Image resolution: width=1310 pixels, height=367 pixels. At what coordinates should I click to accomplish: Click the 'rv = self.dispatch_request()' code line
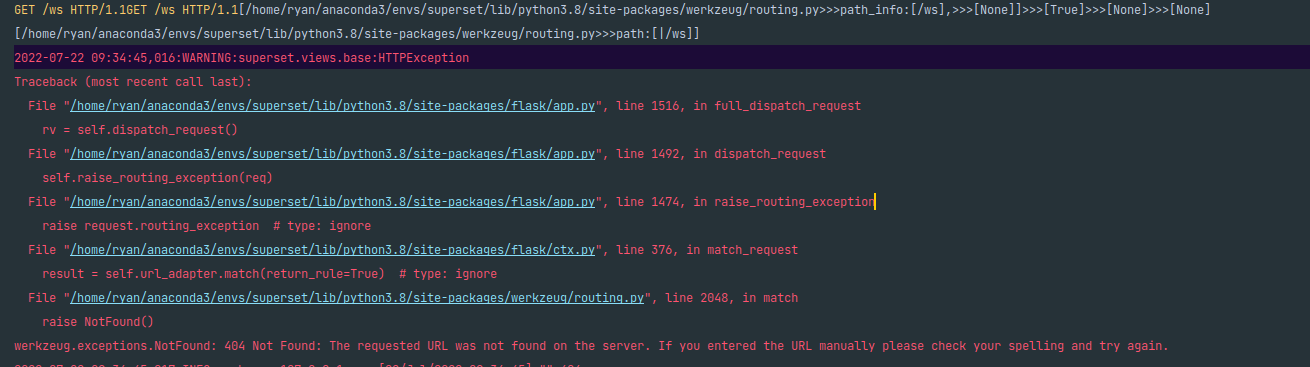click(x=140, y=129)
